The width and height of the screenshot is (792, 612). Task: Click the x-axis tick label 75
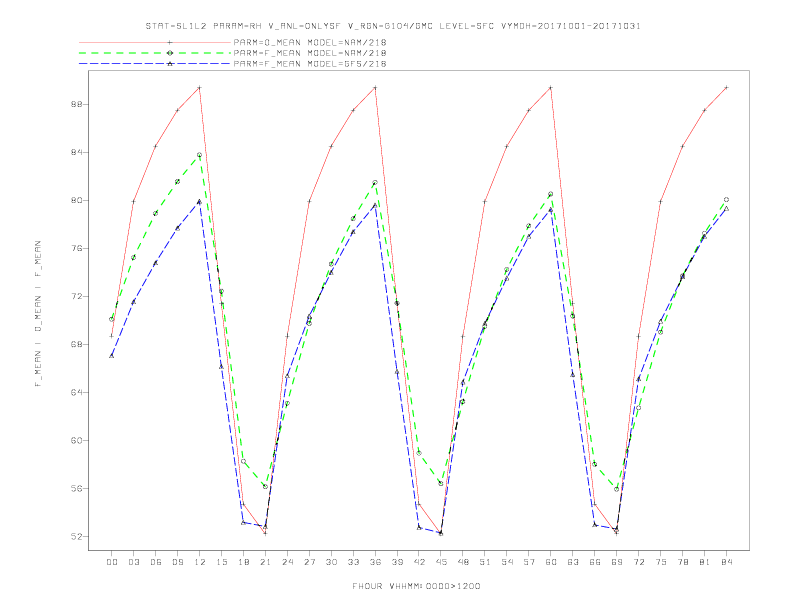[661, 562]
